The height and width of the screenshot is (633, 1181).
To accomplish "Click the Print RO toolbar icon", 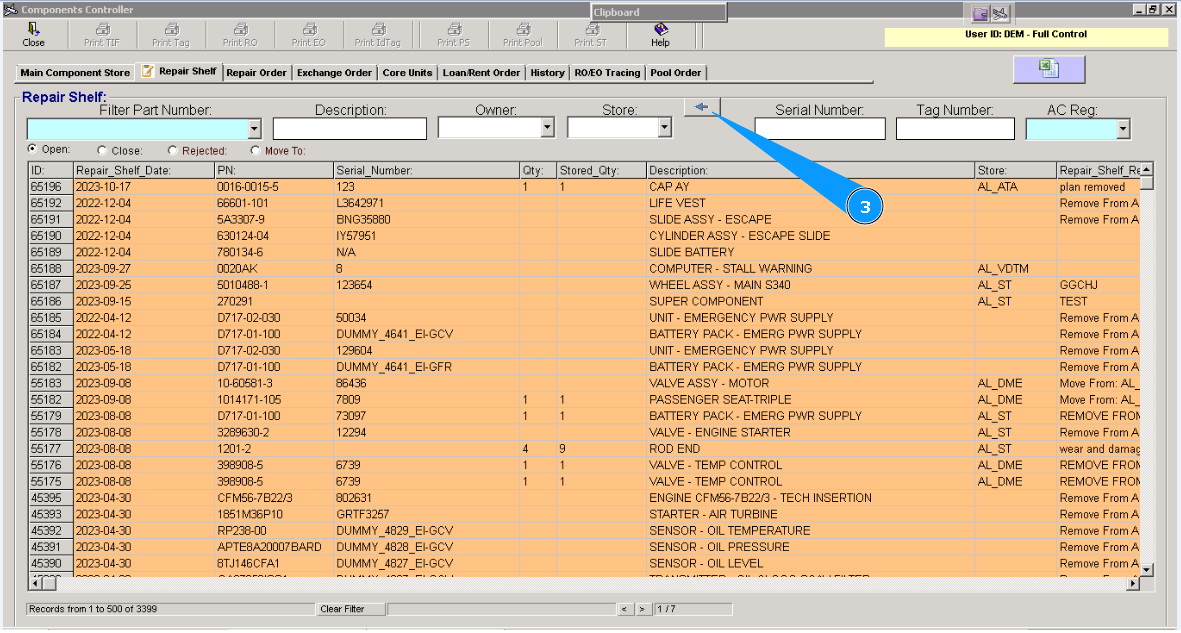I will [239, 30].
